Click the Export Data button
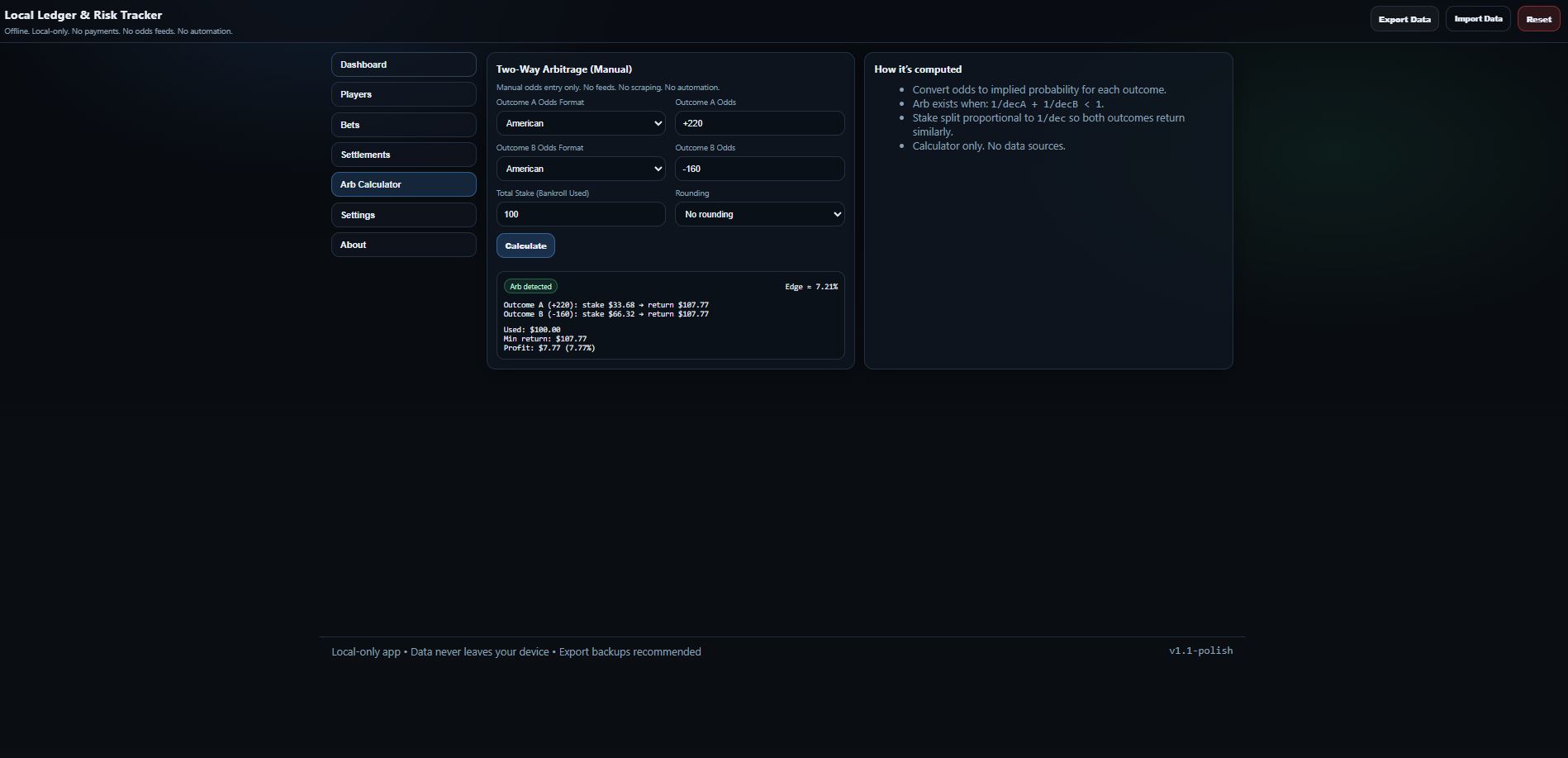The height and width of the screenshot is (758, 1568). pyautogui.click(x=1404, y=19)
